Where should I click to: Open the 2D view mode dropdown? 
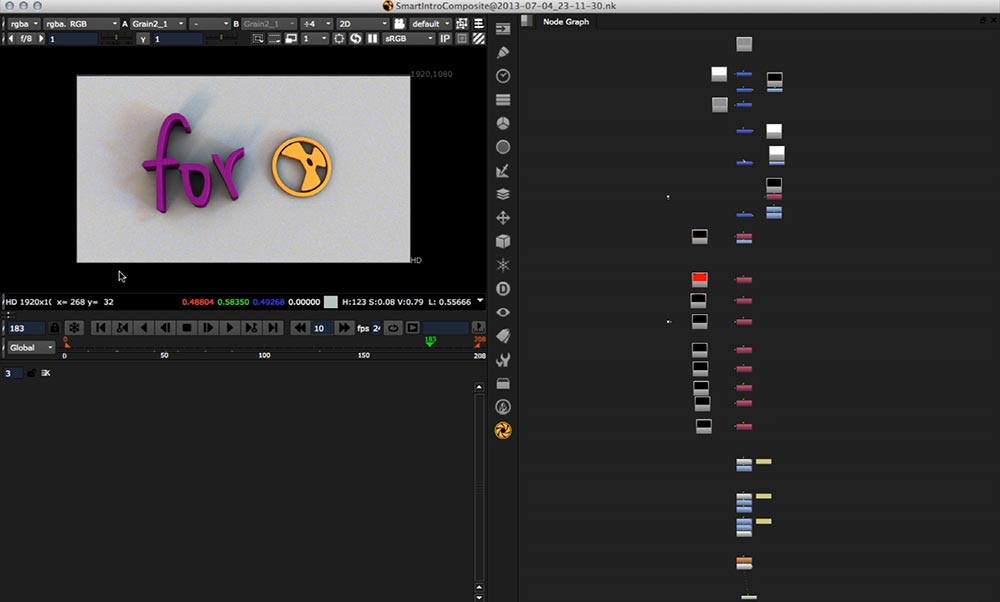[x=362, y=24]
